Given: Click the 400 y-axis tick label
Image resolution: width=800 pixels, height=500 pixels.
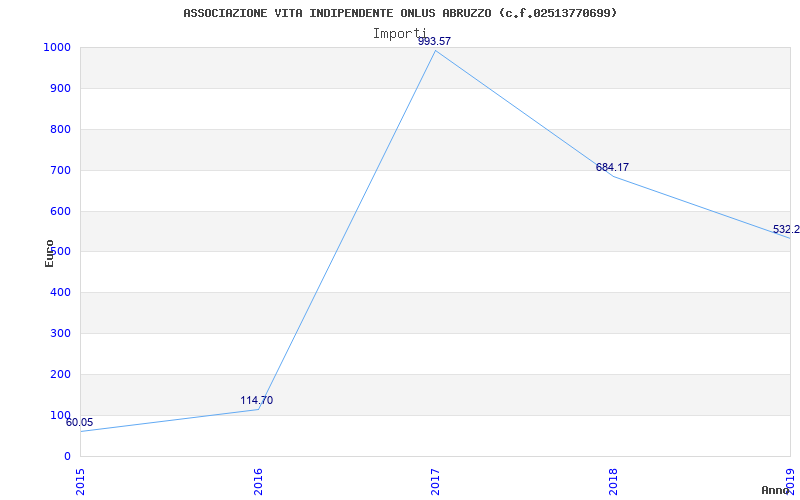Looking at the screenshot, I should pos(60,292).
